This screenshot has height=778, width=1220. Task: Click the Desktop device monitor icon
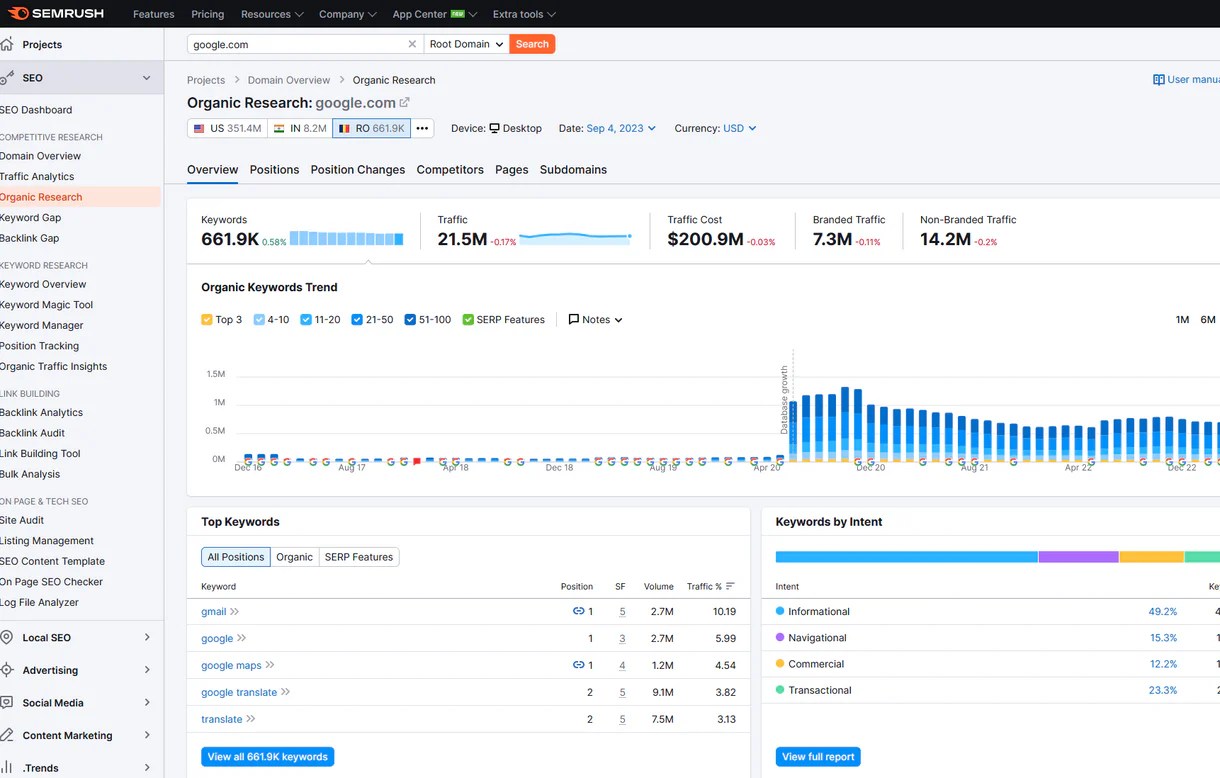pyautogui.click(x=494, y=128)
